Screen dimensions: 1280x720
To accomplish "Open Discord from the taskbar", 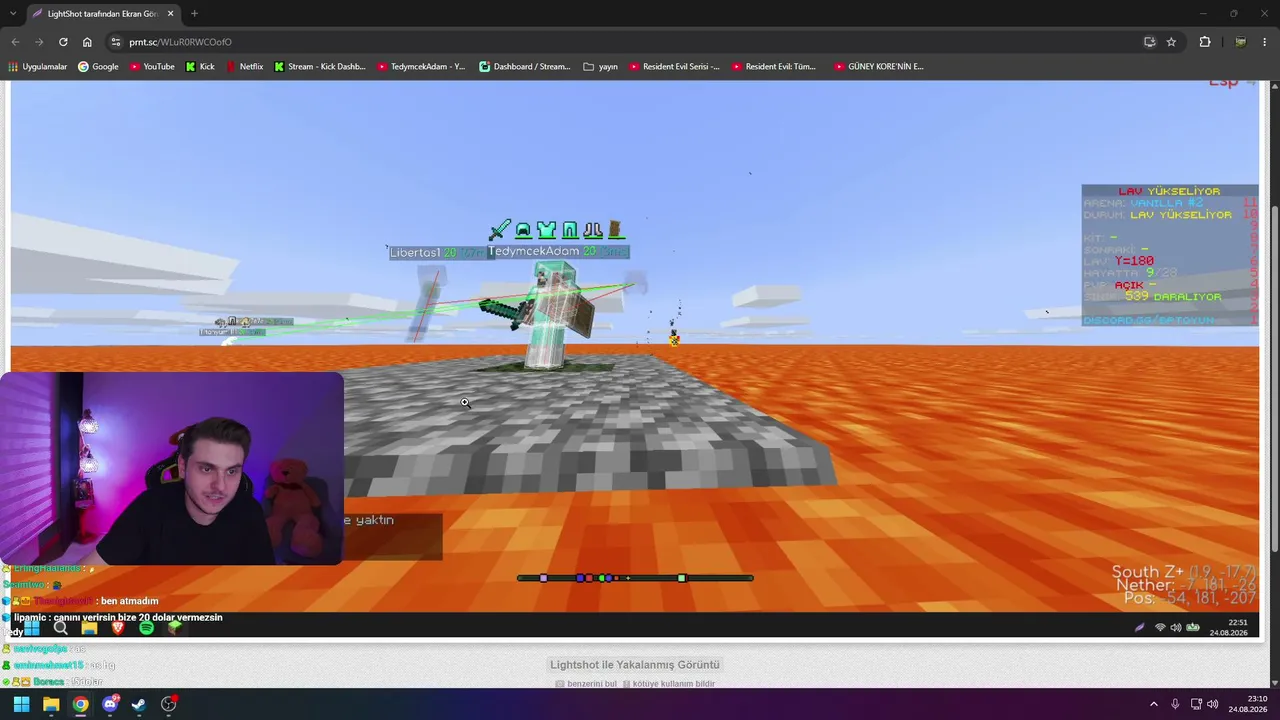I will (110, 704).
